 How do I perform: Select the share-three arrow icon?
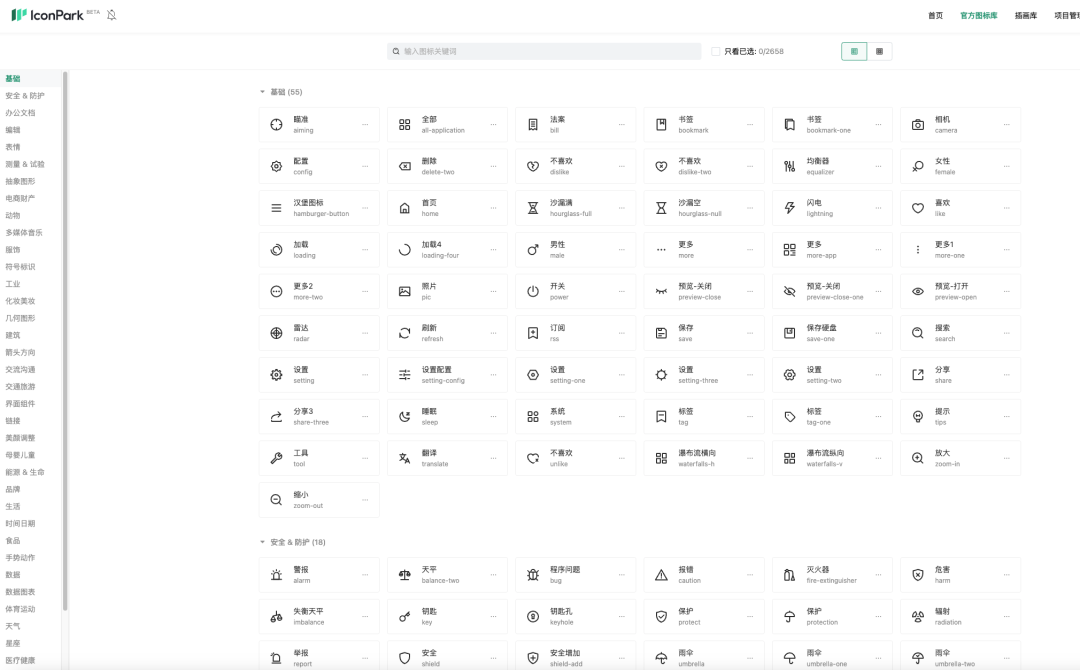point(276,417)
